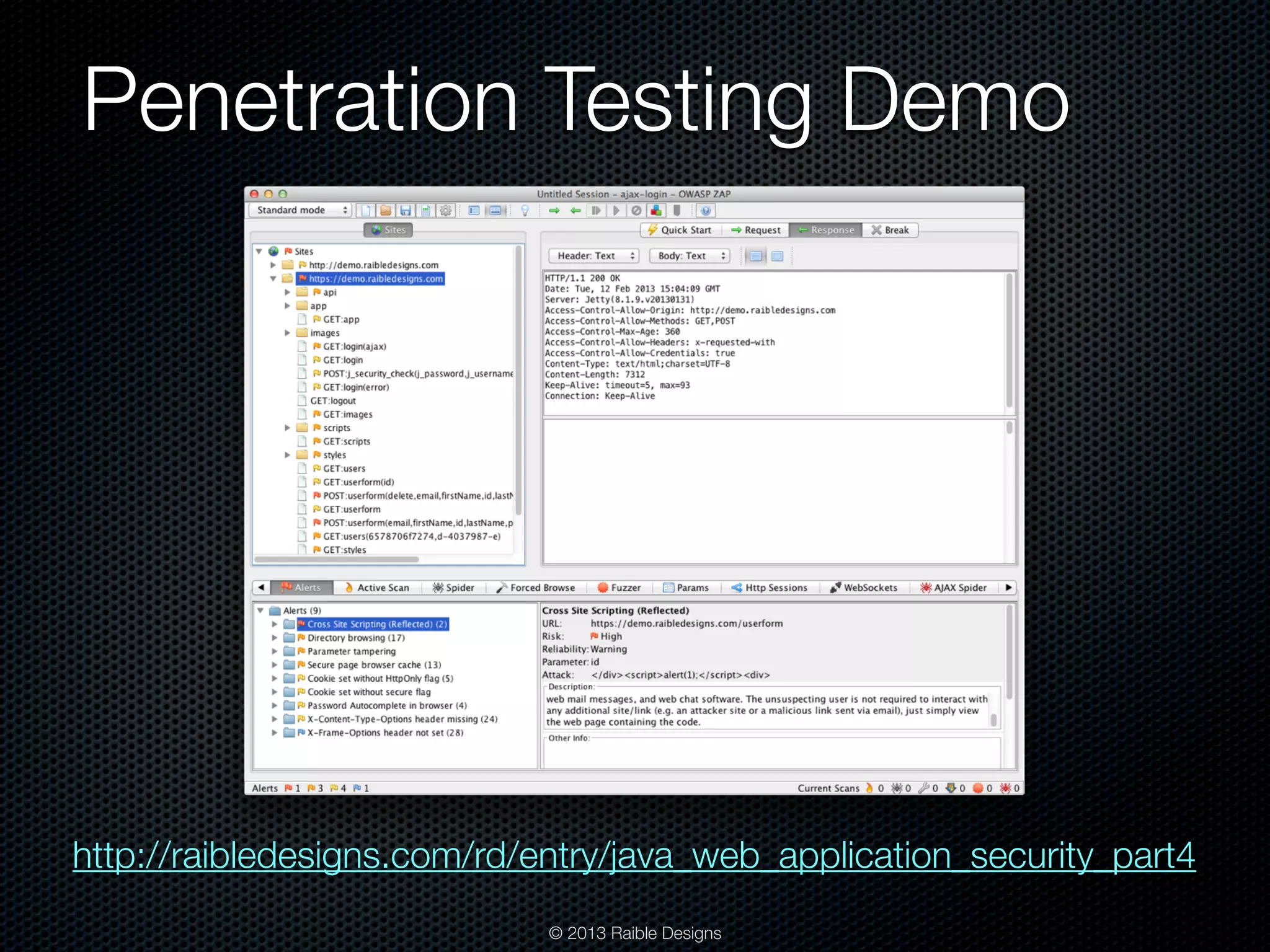Click the down-arrow icon in Current Scans
The image size is (1270, 952).
[x=951, y=788]
